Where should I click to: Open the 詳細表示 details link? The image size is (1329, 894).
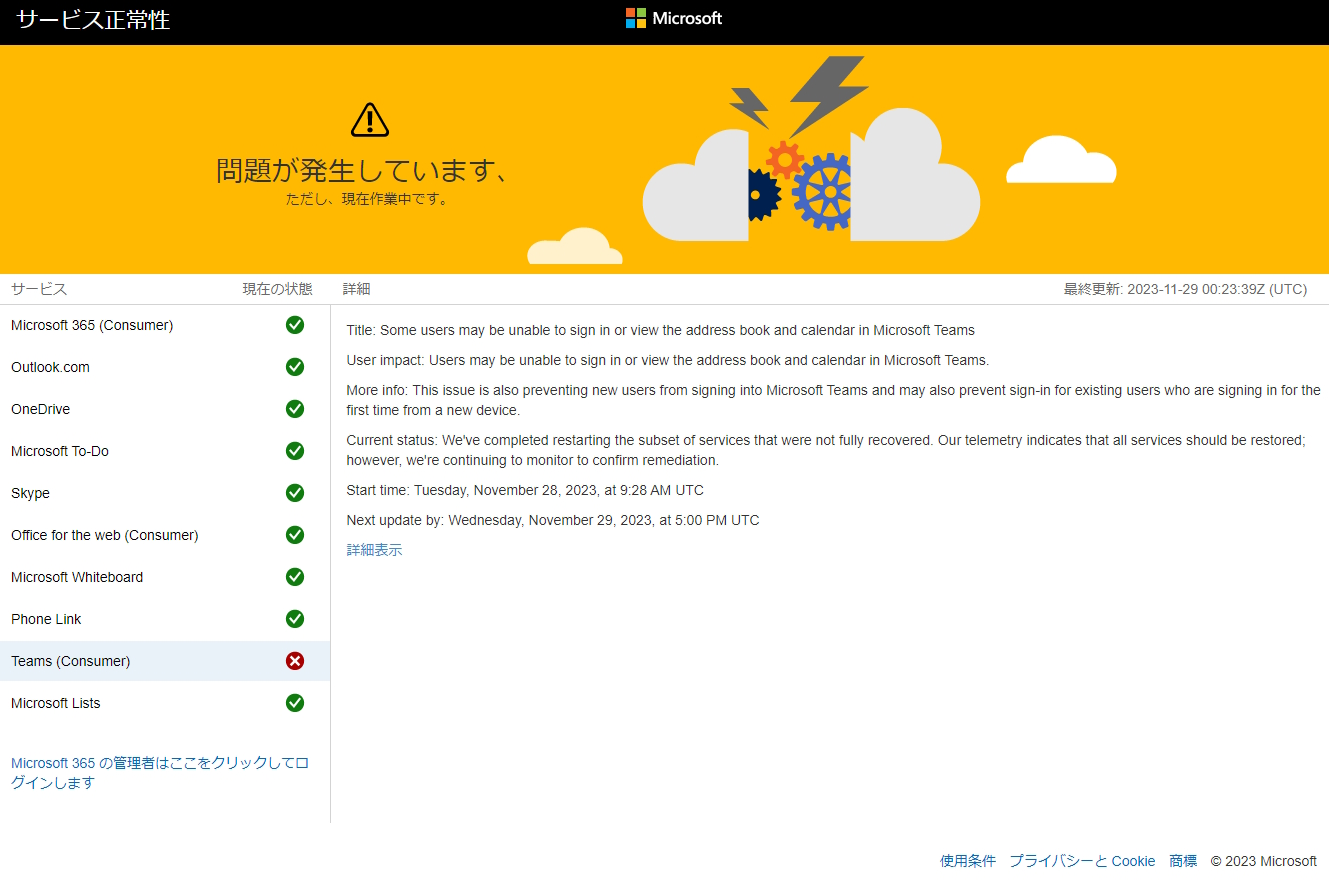[x=374, y=549]
